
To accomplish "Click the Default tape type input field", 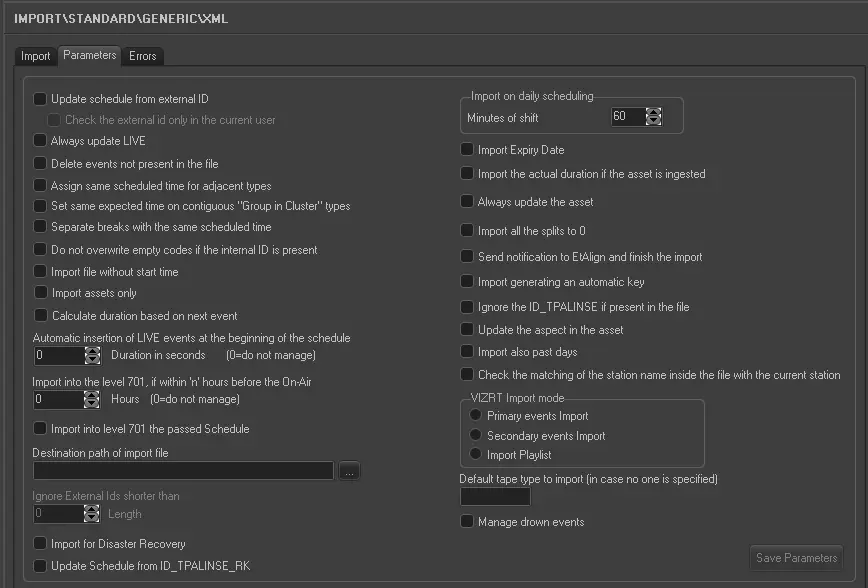I will tap(495, 497).
